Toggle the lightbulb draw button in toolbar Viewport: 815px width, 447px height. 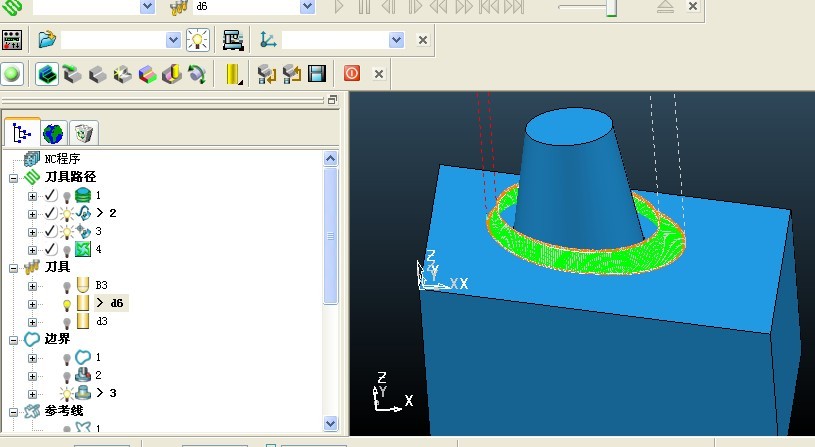coord(198,40)
